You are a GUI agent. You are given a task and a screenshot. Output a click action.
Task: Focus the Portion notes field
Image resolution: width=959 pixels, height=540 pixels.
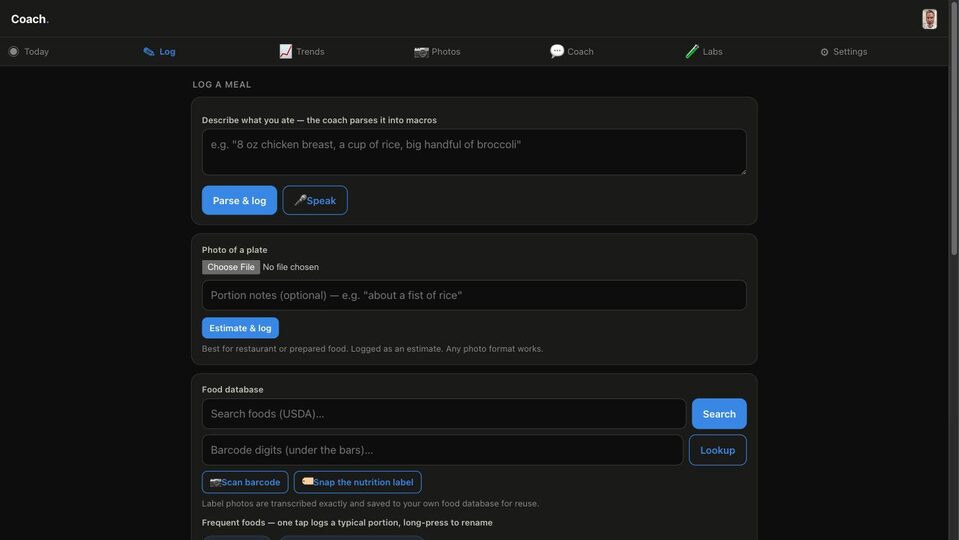coord(474,295)
